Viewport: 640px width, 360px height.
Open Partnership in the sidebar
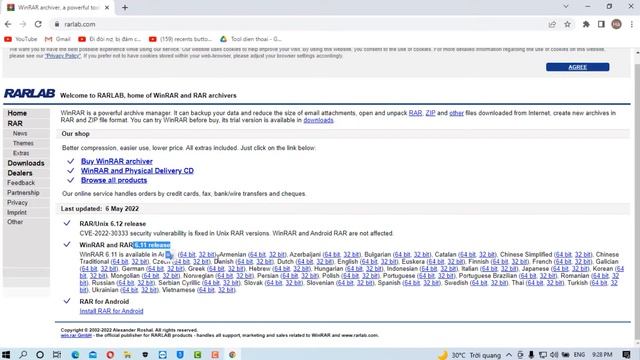pos(23,193)
